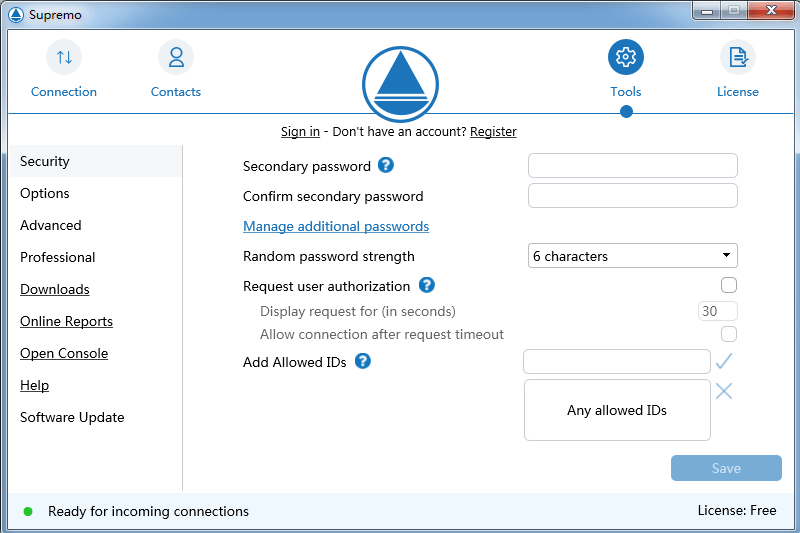Select Options in the left sidebar
800x533 pixels.
pos(45,193)
